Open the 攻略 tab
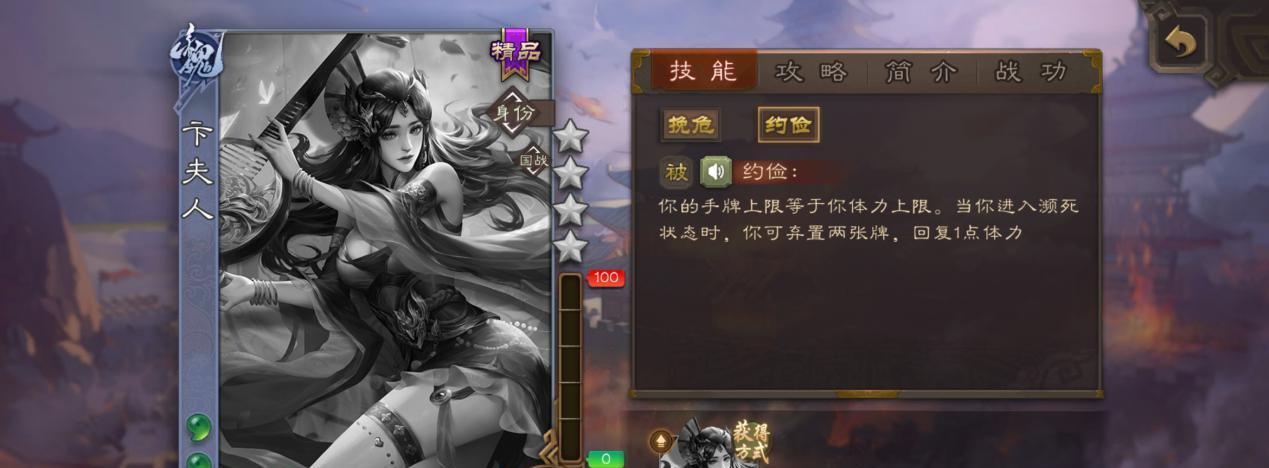The image size is (1269, 468). coord(812,72)
